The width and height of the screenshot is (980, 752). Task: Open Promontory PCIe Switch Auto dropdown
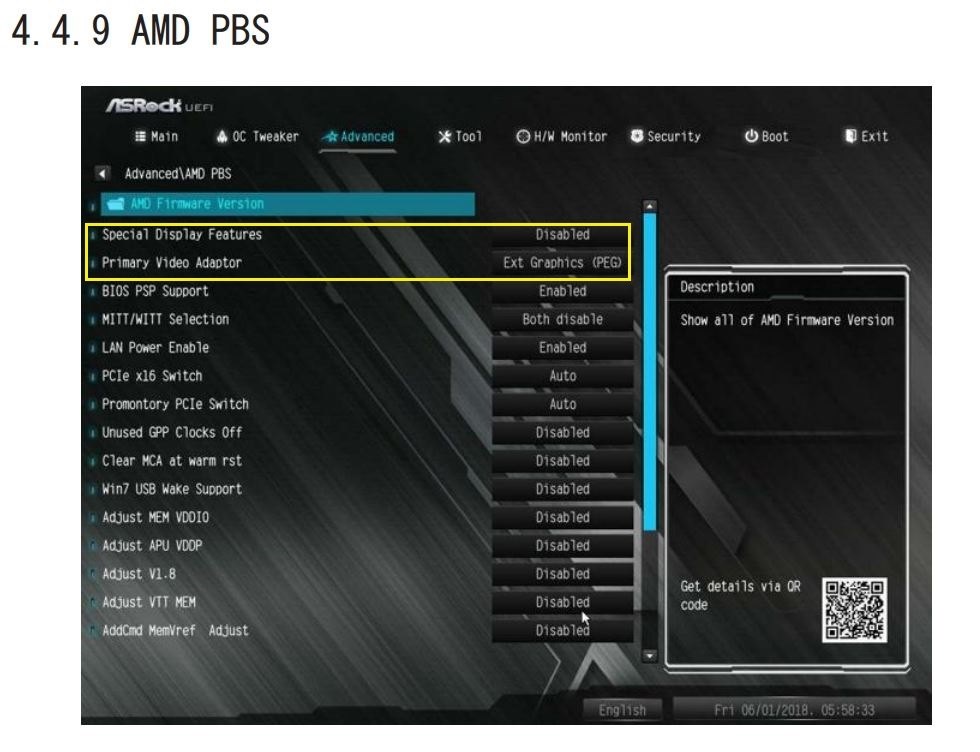click(562, 404)
